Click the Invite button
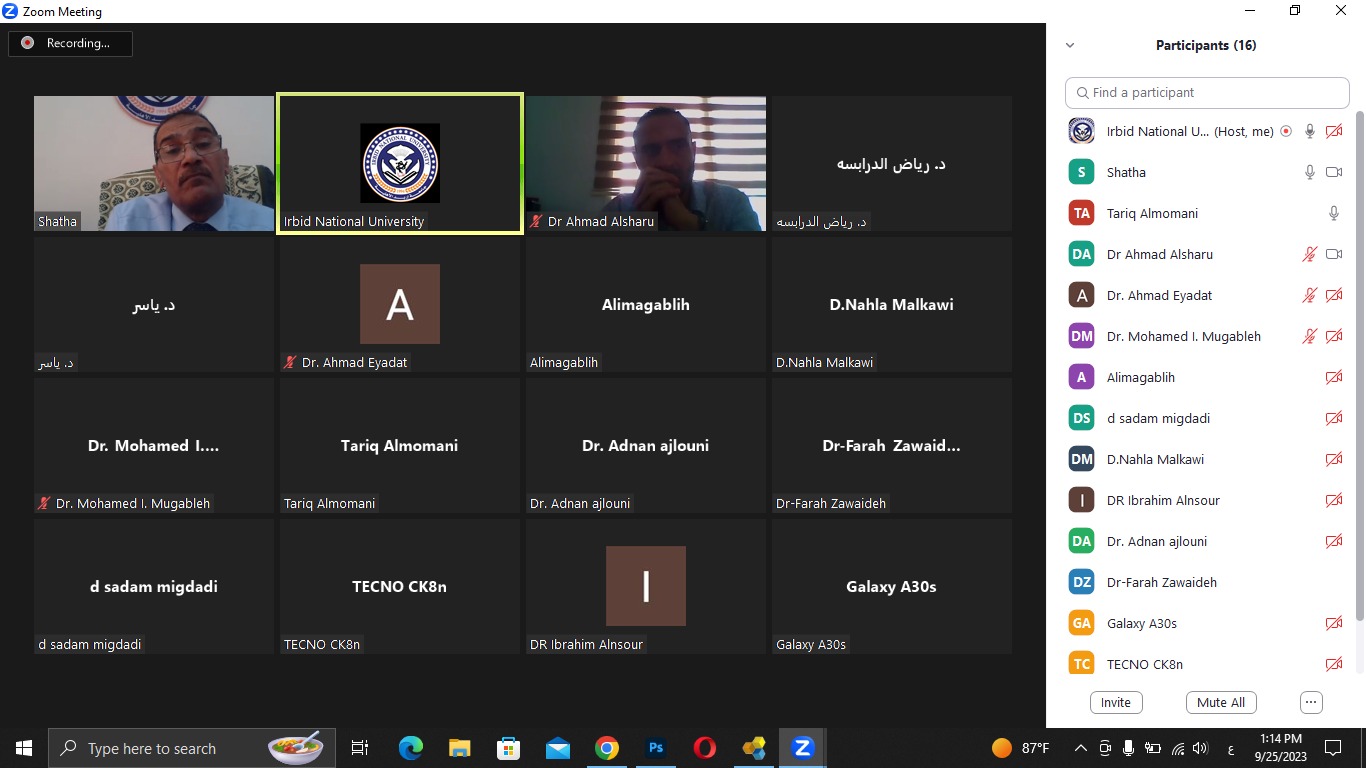The width and height of the screenshot is (1366, 768). pos(1116,702)
